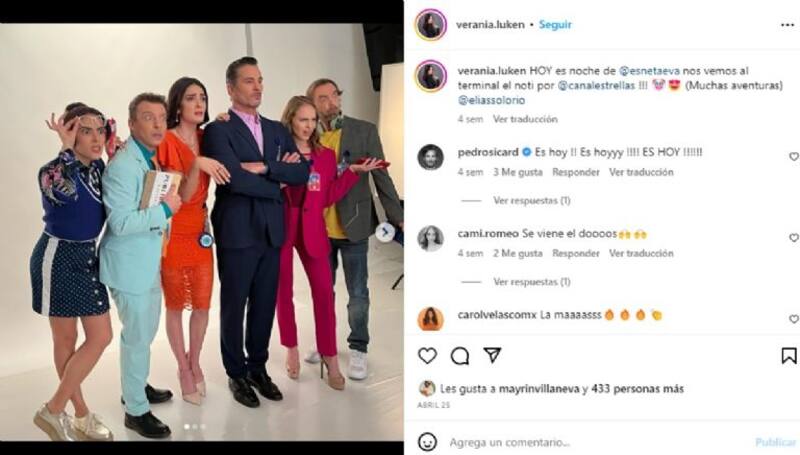Expand replies under cami.romeo's comment
The width and height of the screenshot is (800, 455).
(x=532, y=282)
